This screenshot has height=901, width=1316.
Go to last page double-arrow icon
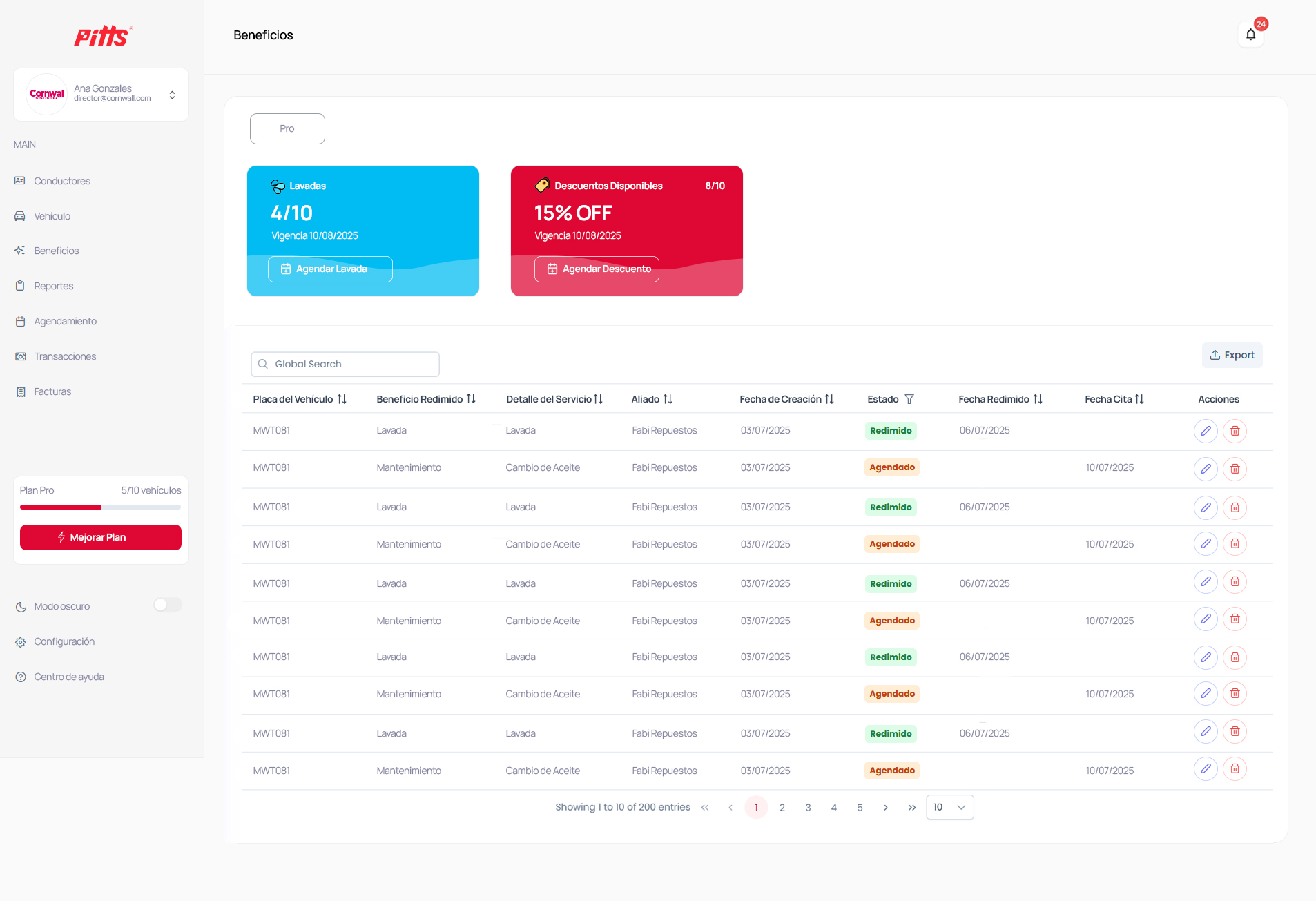pyautogui.click(x=911, y=807)
